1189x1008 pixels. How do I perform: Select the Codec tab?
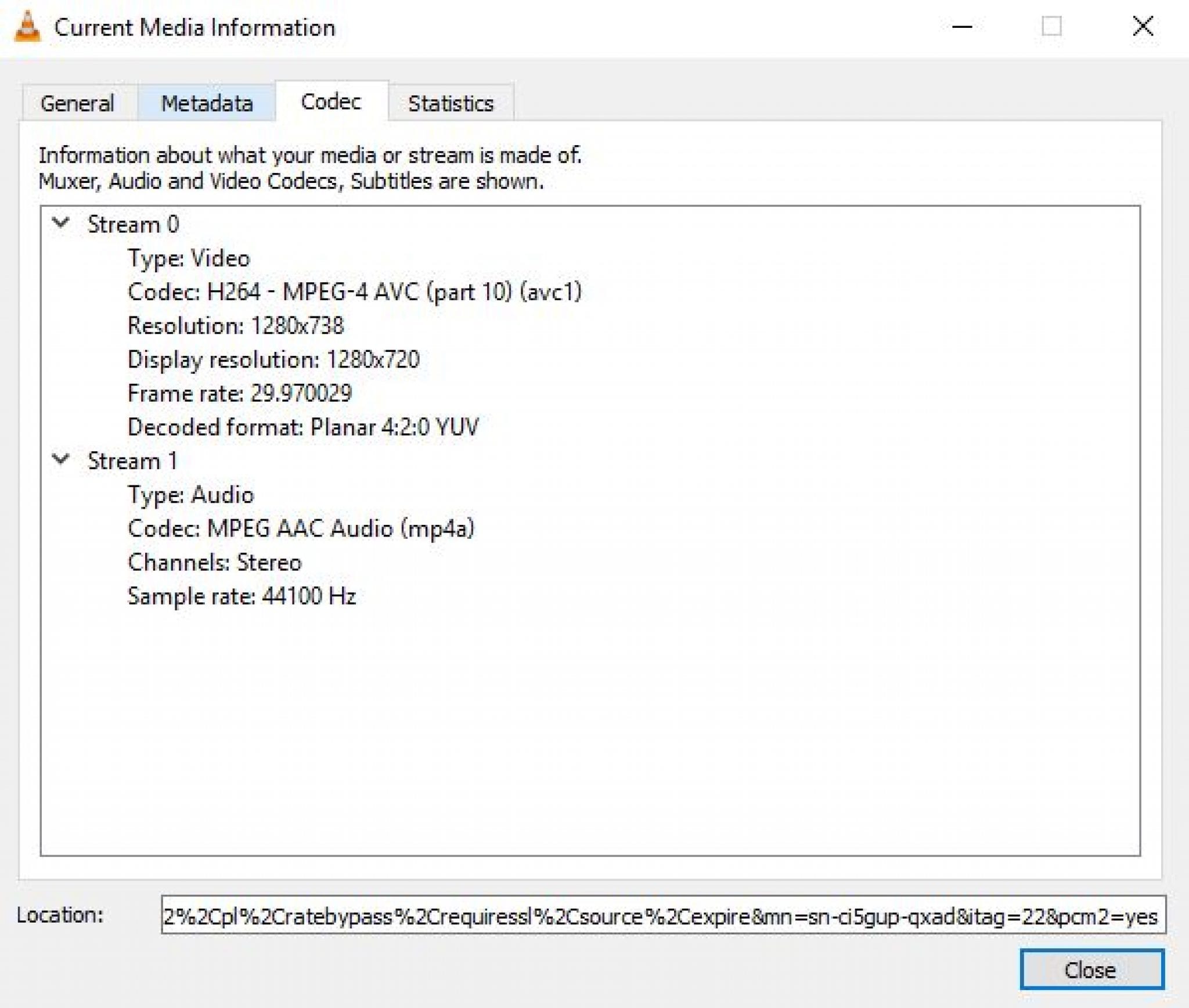331,102
